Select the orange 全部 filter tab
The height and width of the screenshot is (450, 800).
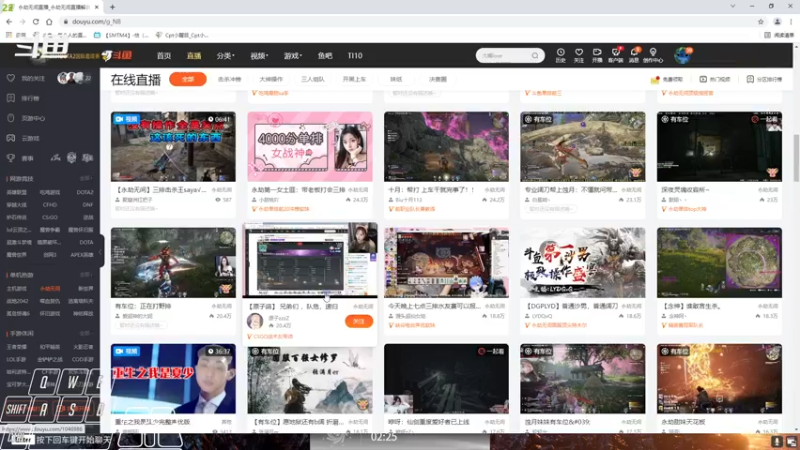188,80
